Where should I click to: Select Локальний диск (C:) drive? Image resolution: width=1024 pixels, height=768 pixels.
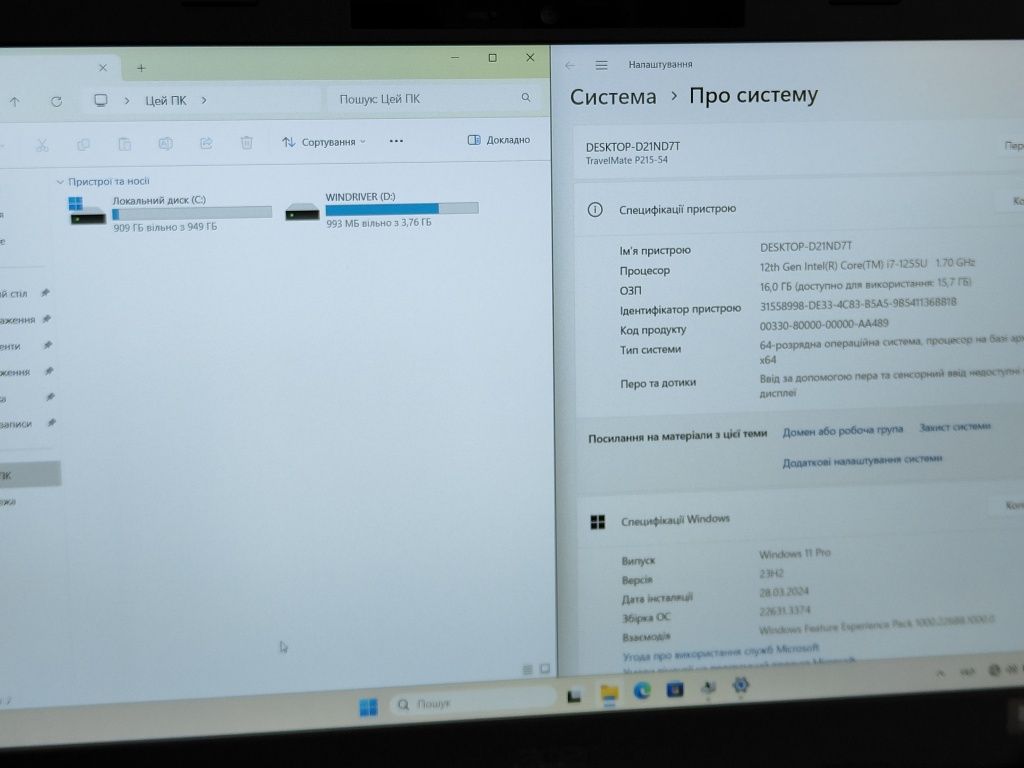pyautogui.click(x=170, y=214)
